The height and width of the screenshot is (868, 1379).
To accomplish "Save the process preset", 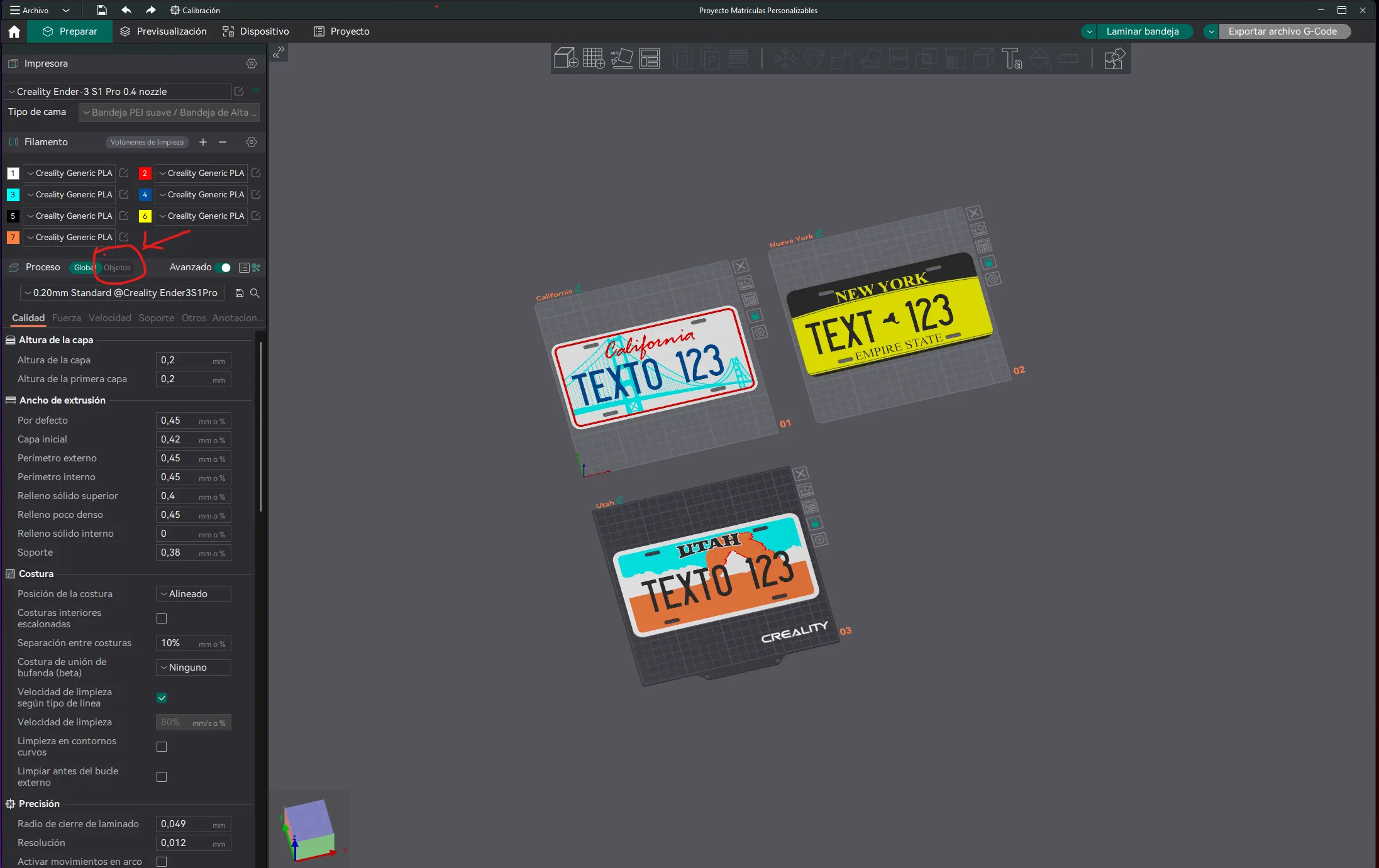I will (240, 293).
